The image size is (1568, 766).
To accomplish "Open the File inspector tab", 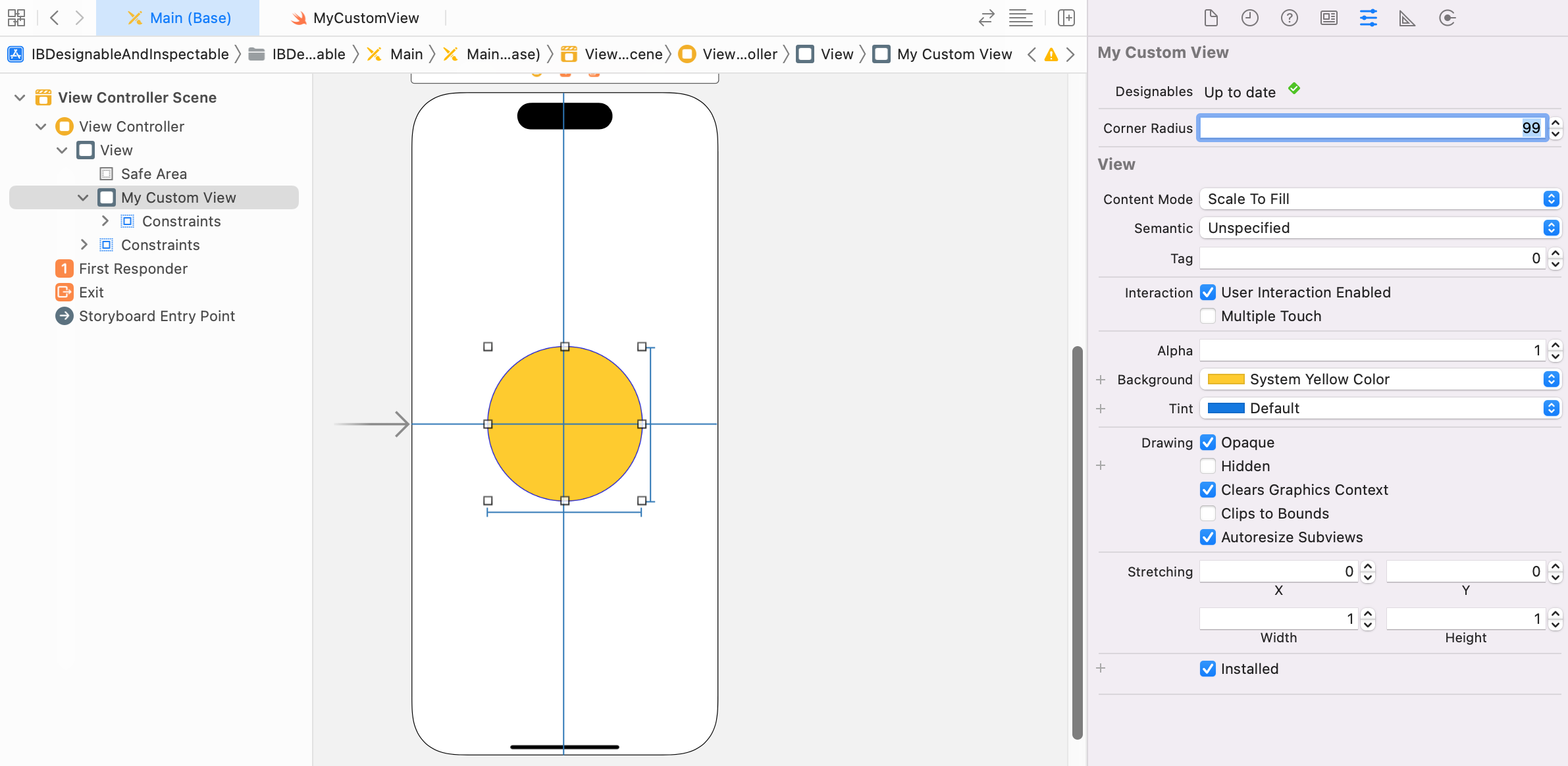I will 1211,18.
